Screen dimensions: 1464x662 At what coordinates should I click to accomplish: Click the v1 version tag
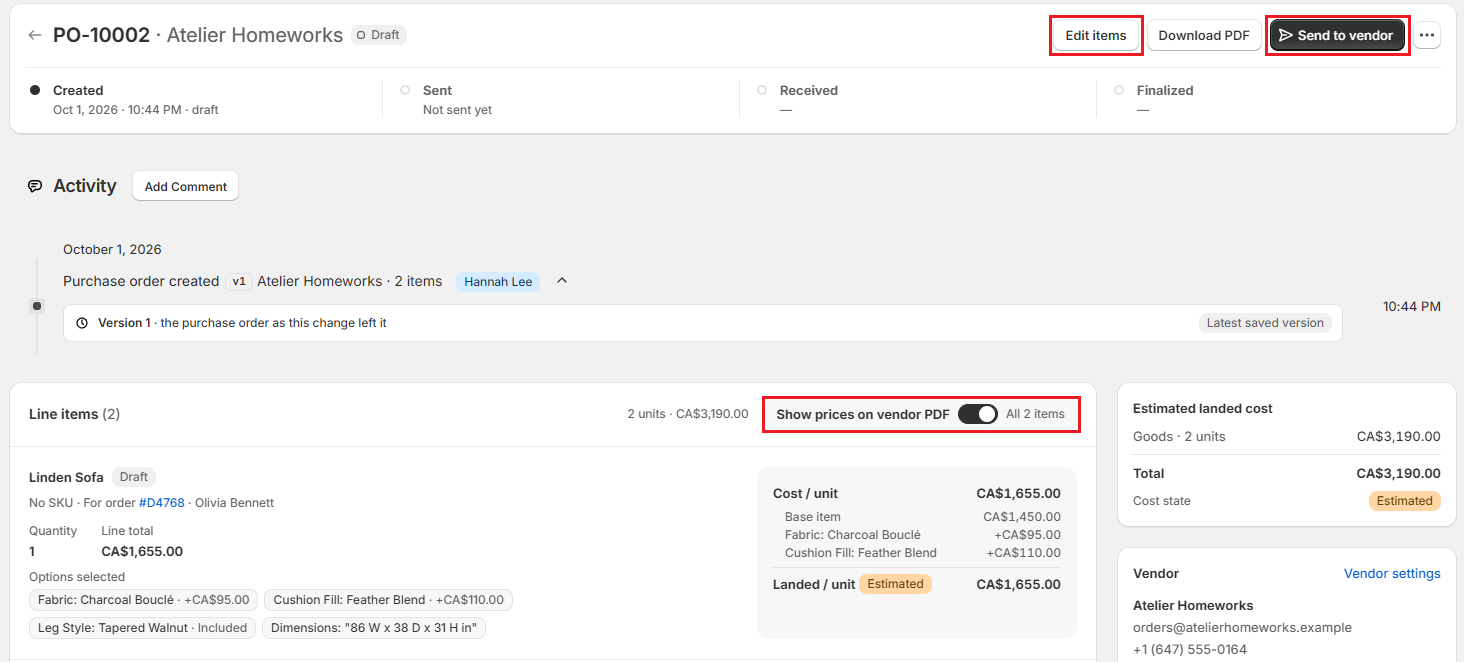coord(239,282)
